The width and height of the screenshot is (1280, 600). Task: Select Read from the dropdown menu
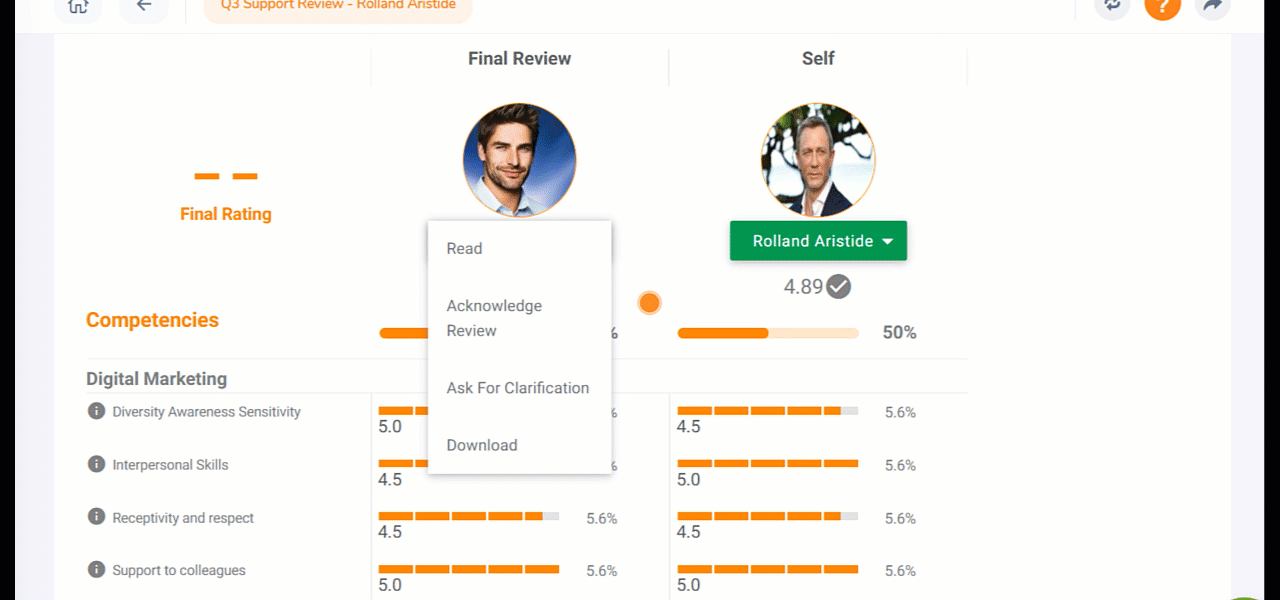[x=464, y=248]
